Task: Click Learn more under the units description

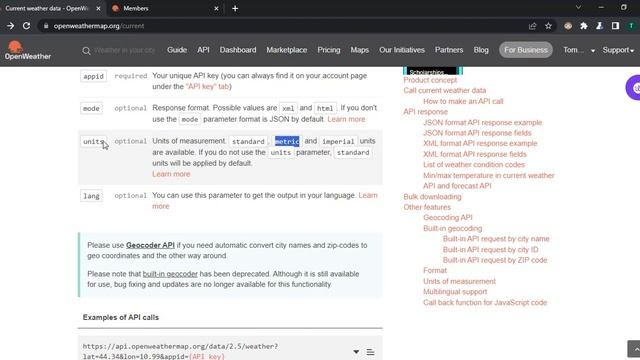Action: pos(171,174)
